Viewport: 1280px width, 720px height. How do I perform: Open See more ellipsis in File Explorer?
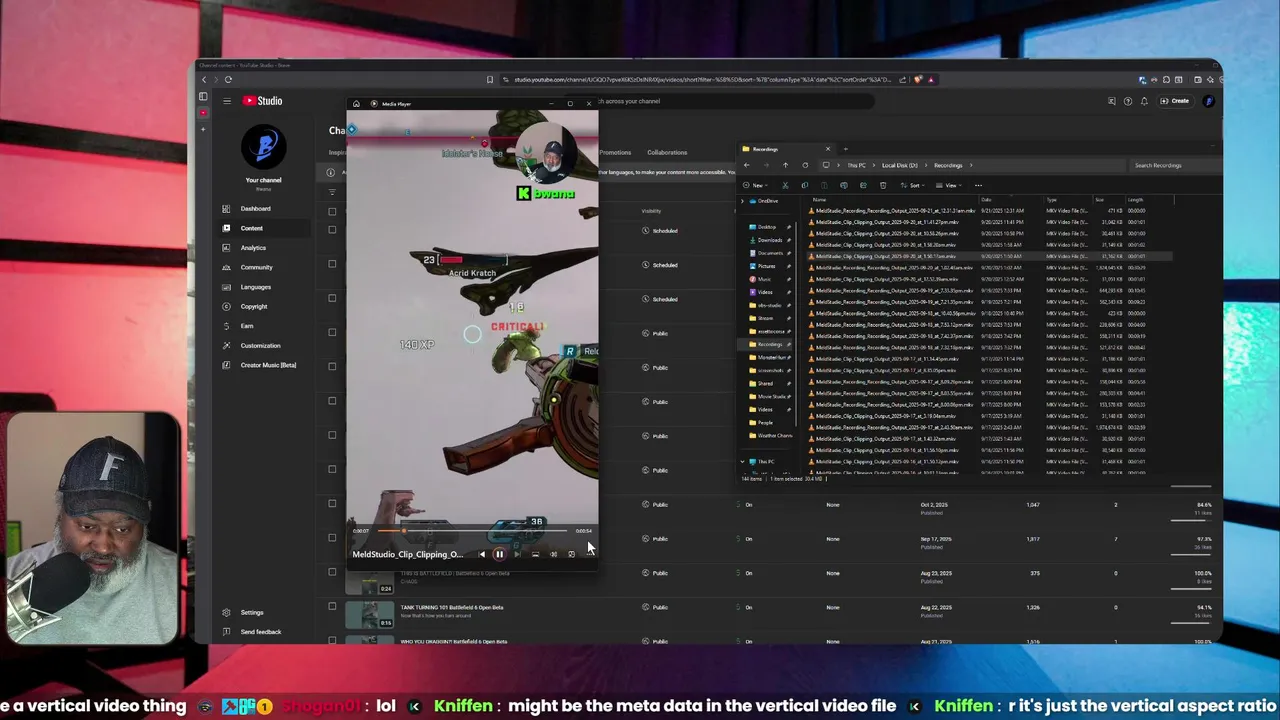coord(978,185)
